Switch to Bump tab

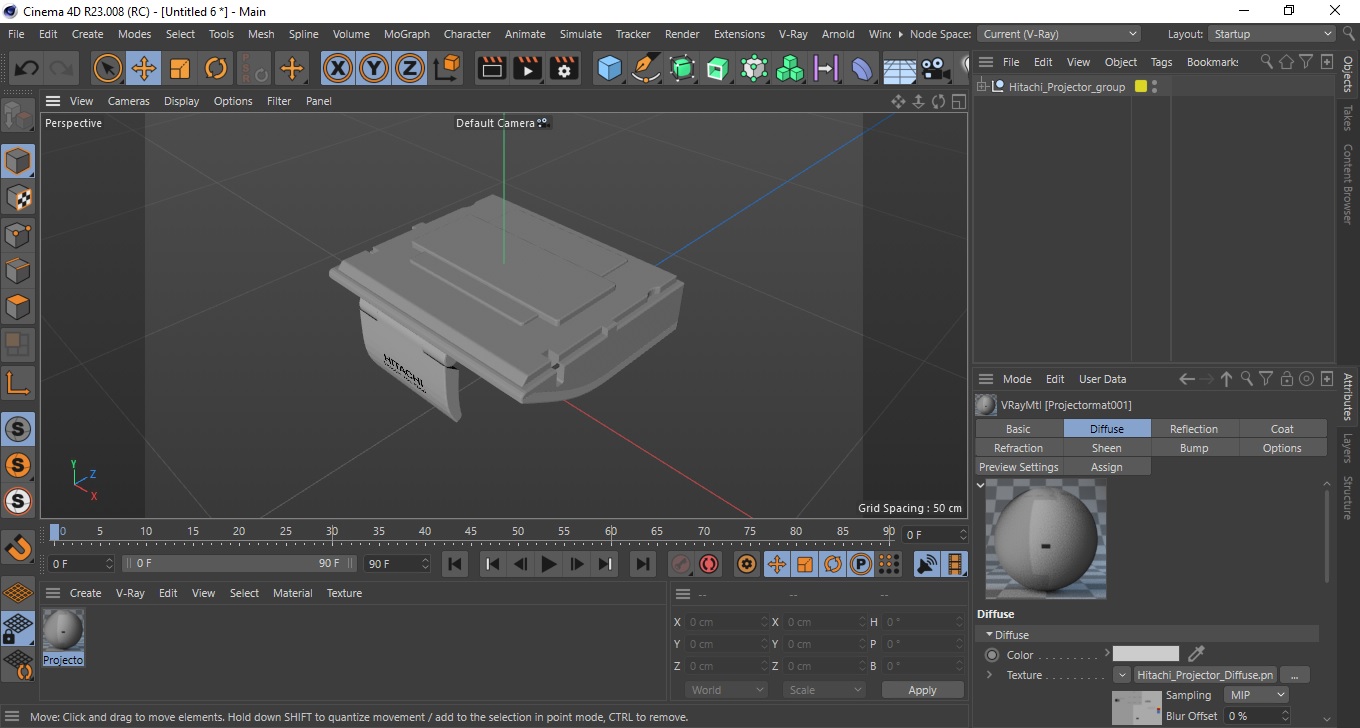(1194, 448)
